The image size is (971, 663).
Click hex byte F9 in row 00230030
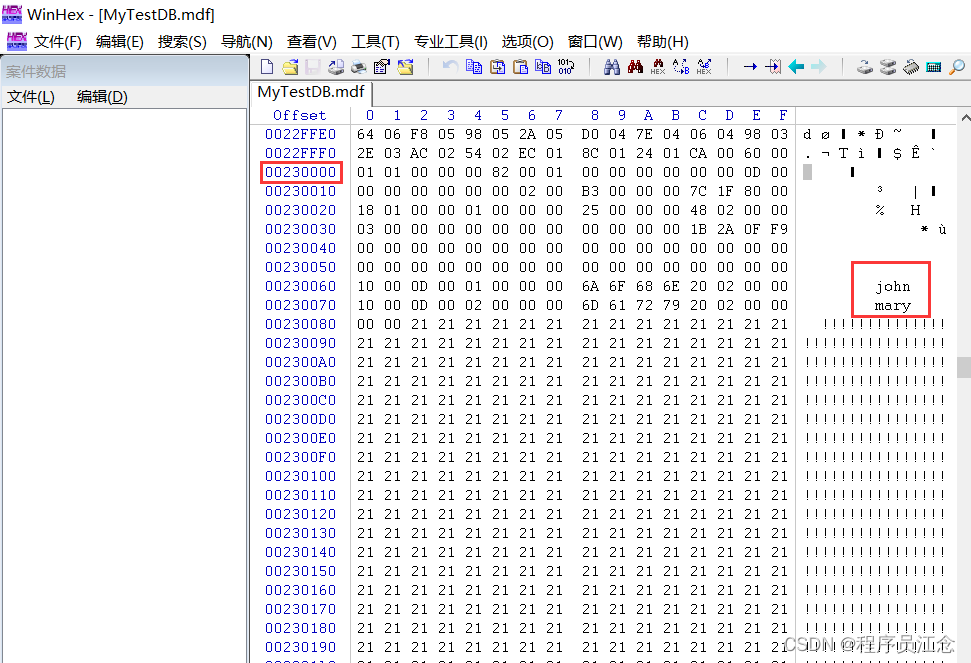pyautogui.click(x=779, y=229)
